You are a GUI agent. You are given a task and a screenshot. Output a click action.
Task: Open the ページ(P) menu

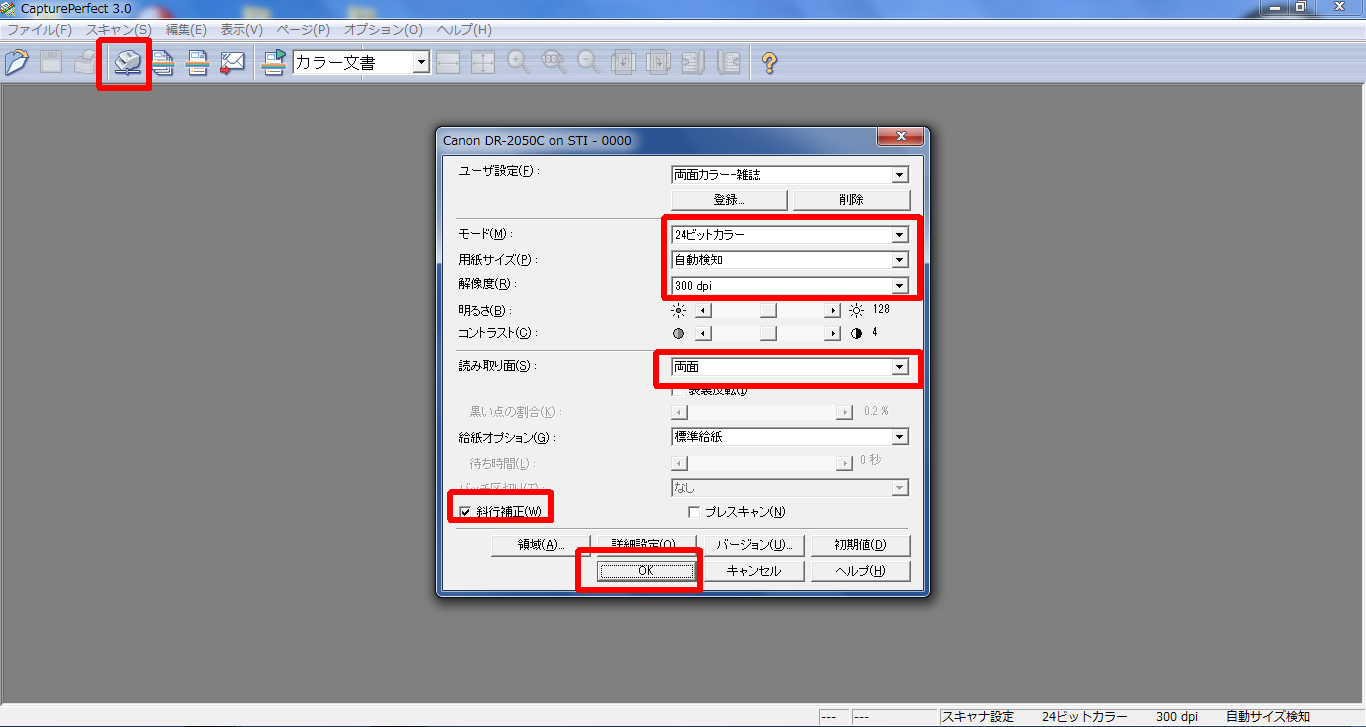click(303, 30)
